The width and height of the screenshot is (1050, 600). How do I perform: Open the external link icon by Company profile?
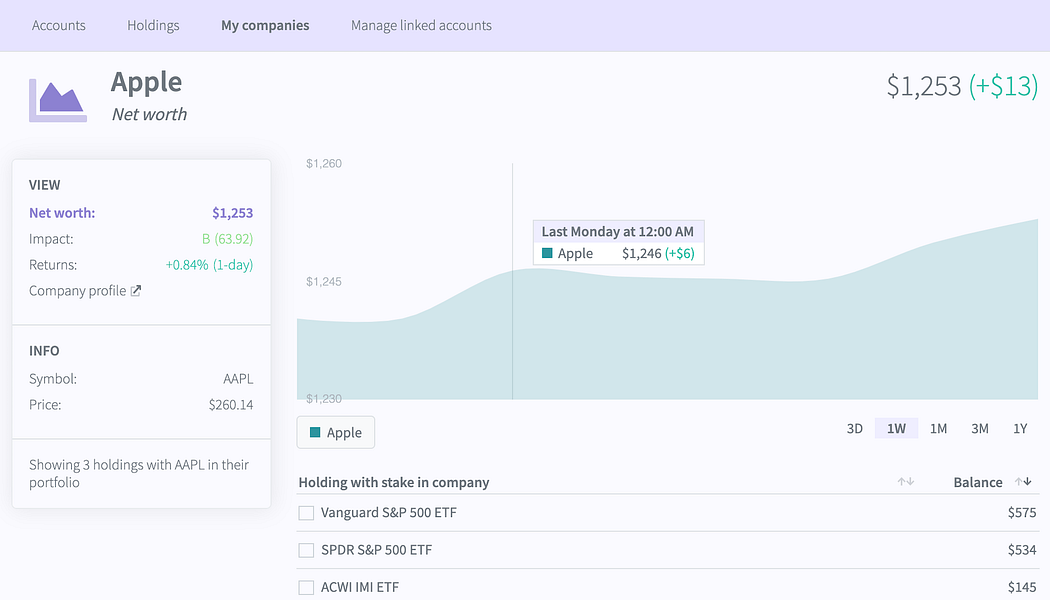point(136,291)
